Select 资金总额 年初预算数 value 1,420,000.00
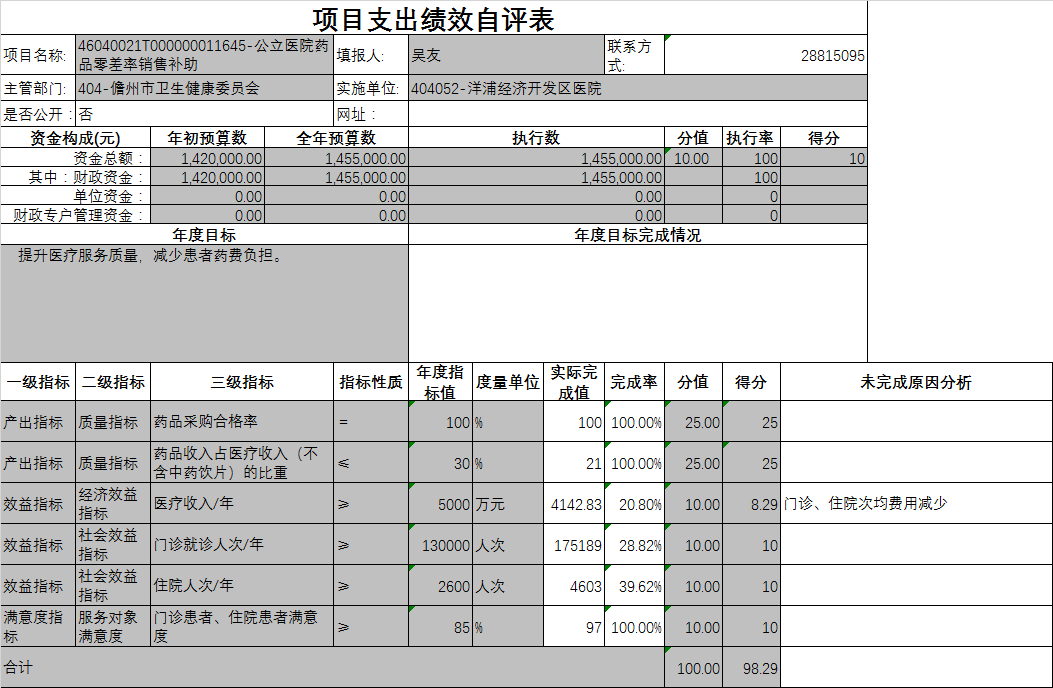Screen dimensions: 1053x688 point(208,158)
